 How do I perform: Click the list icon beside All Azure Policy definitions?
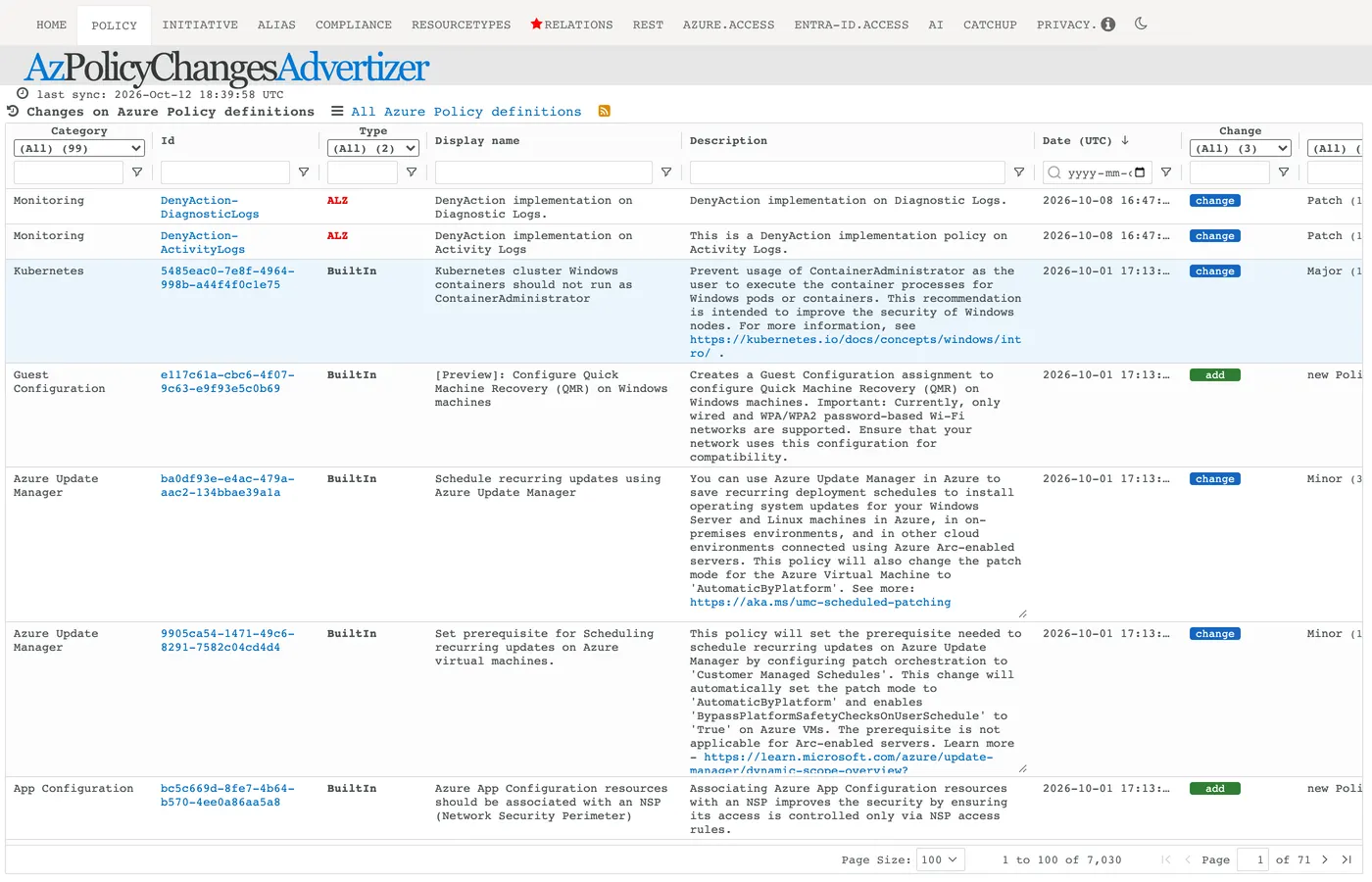pyautogui.click(x=337, y=111)
